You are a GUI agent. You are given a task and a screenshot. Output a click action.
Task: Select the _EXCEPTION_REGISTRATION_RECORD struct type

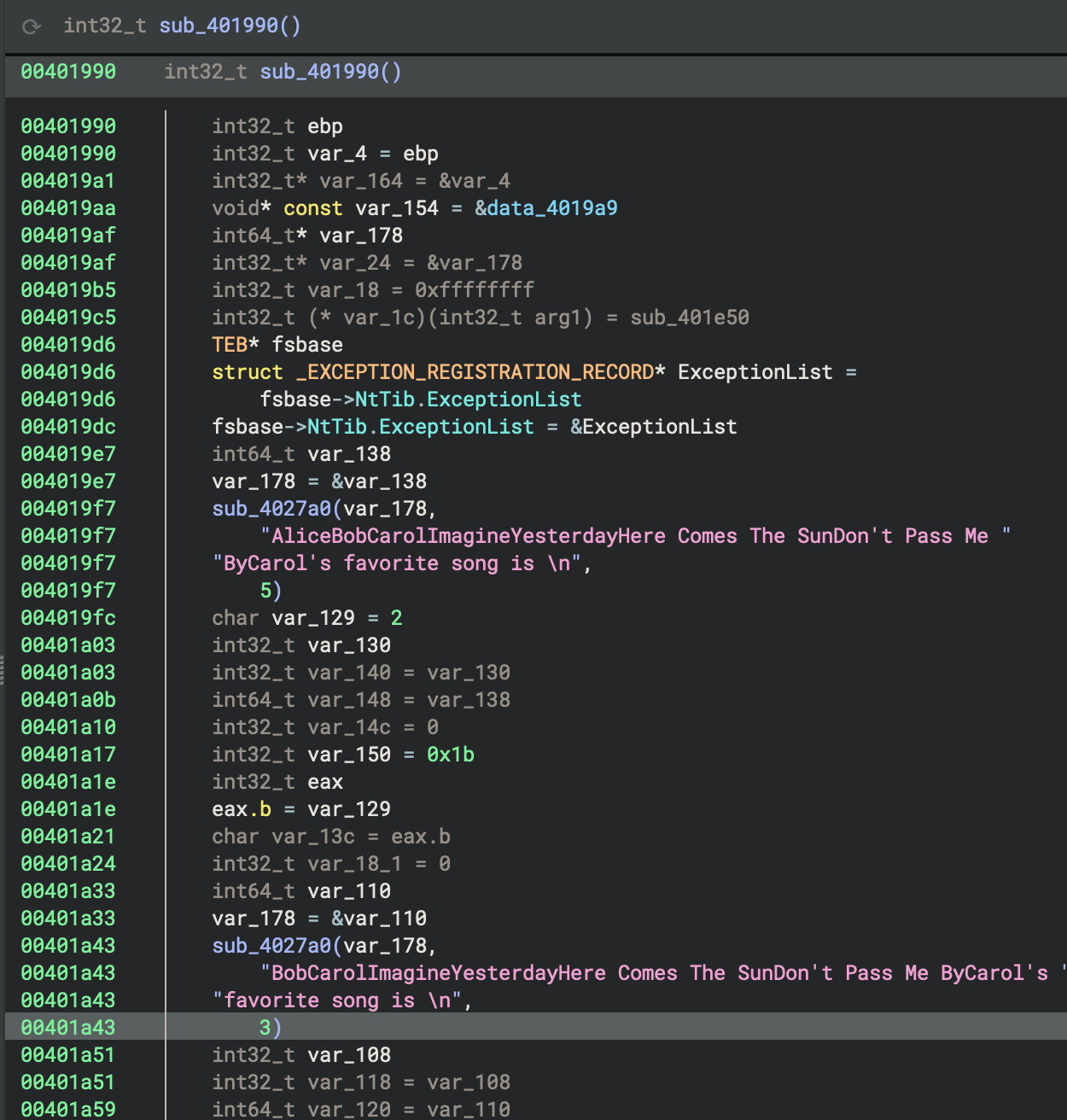[475, 372]
